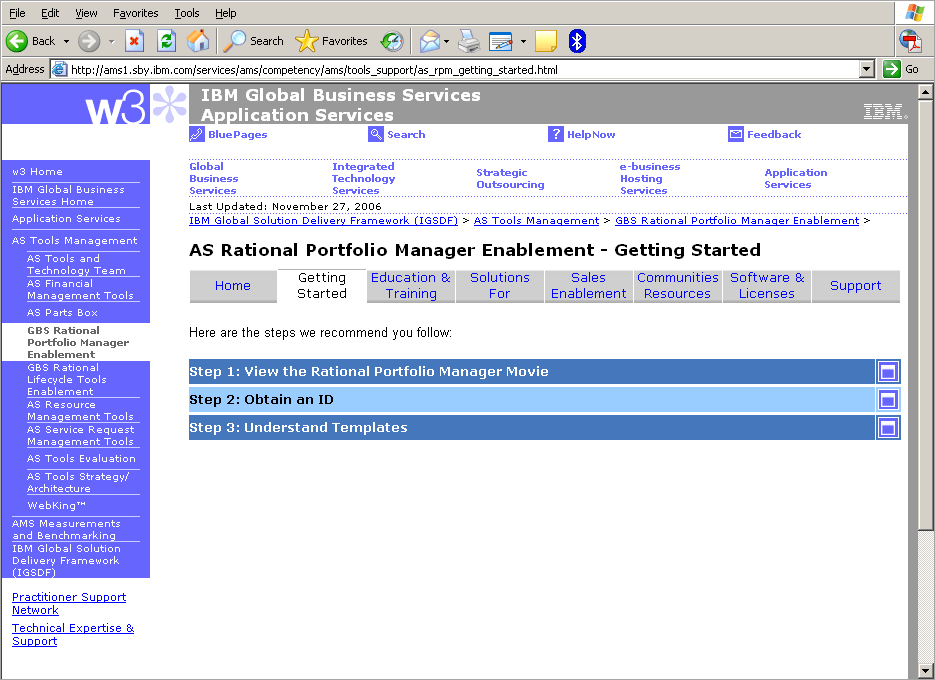Click the BluePages pencil icon
Viewport: 935px width, 680px height.
tap(197, 134)
